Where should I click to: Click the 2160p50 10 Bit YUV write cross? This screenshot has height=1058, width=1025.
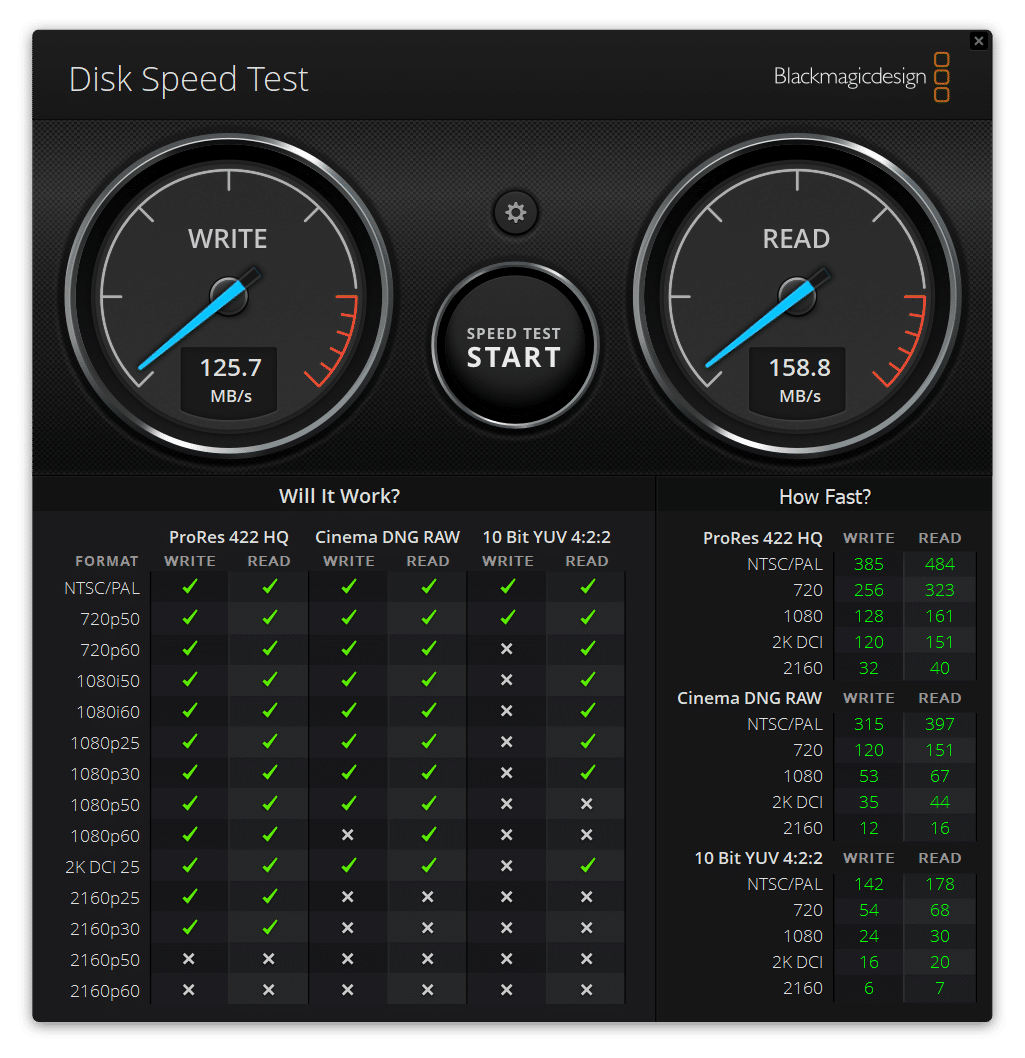[x=507, y=959]
